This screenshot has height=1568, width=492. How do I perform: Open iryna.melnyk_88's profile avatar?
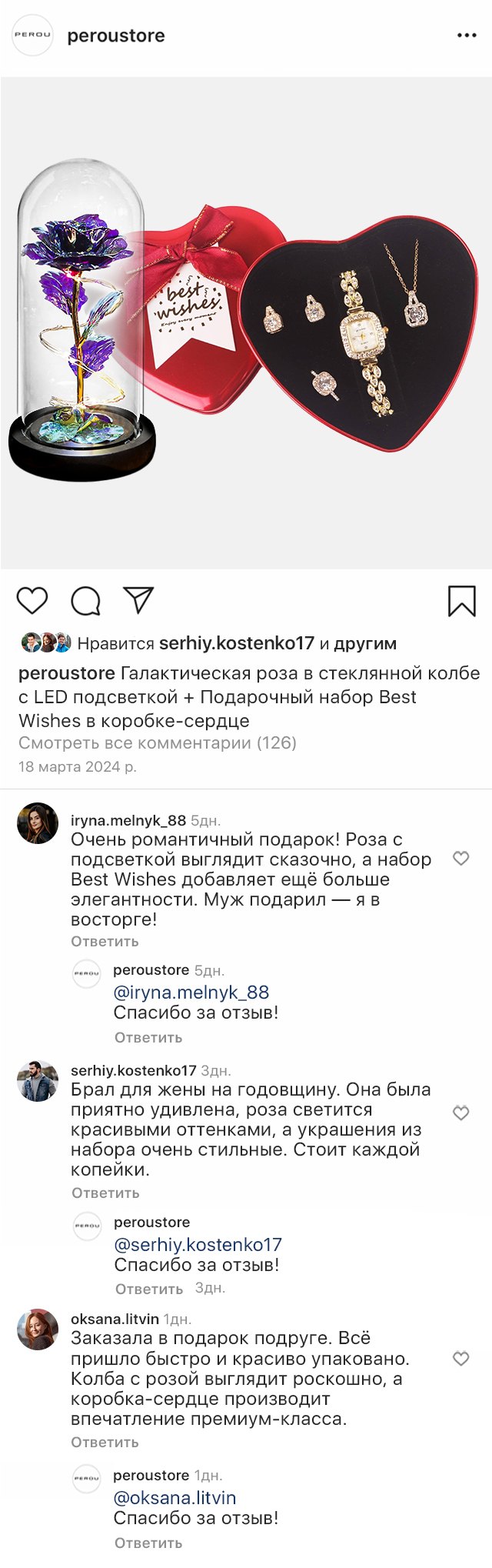click(38, 823)
